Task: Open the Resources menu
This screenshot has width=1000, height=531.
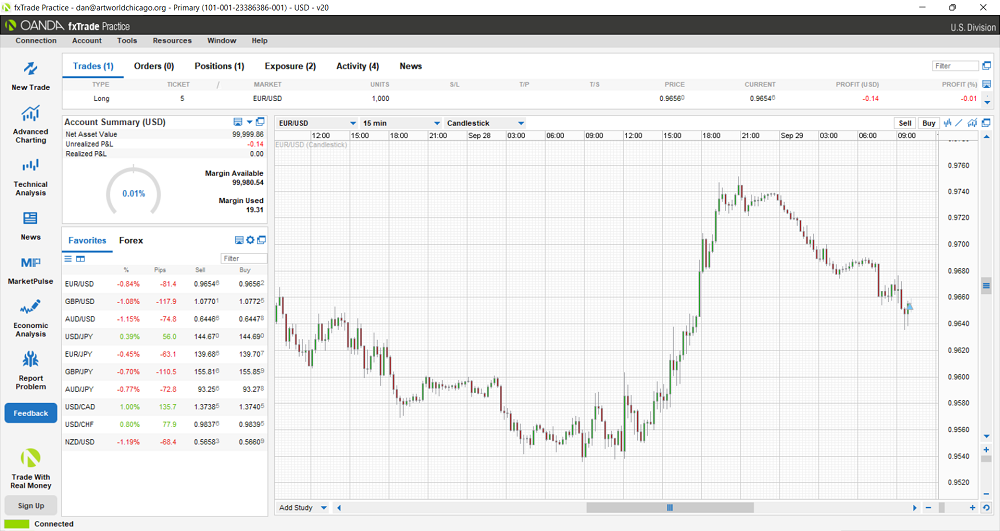Action: [x=172, y=41]
